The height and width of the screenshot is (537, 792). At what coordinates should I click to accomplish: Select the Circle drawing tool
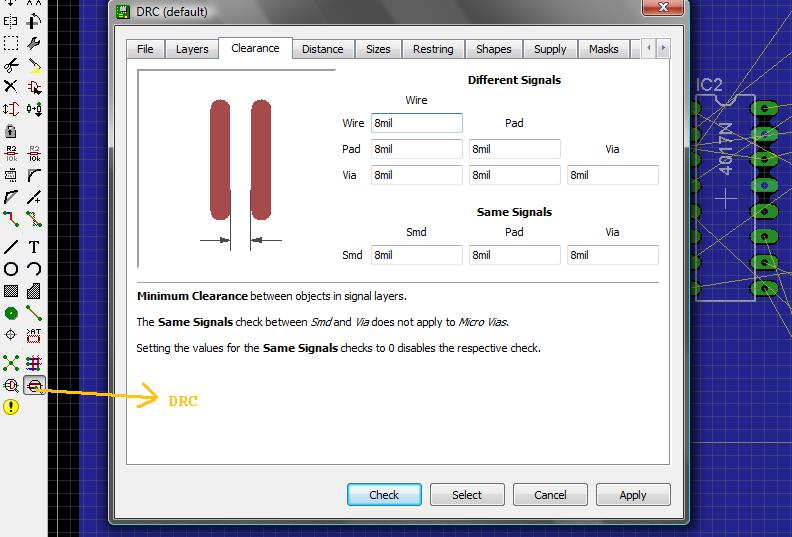pos(11,269)
